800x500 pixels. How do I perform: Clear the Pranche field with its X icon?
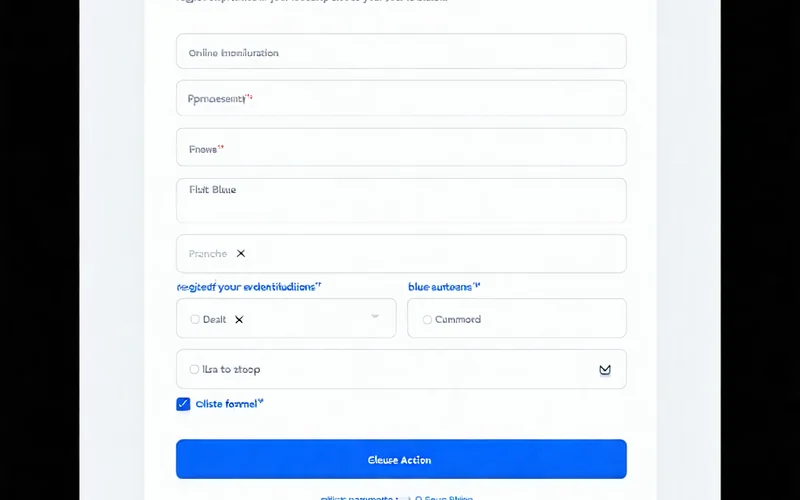pos(241,254)
